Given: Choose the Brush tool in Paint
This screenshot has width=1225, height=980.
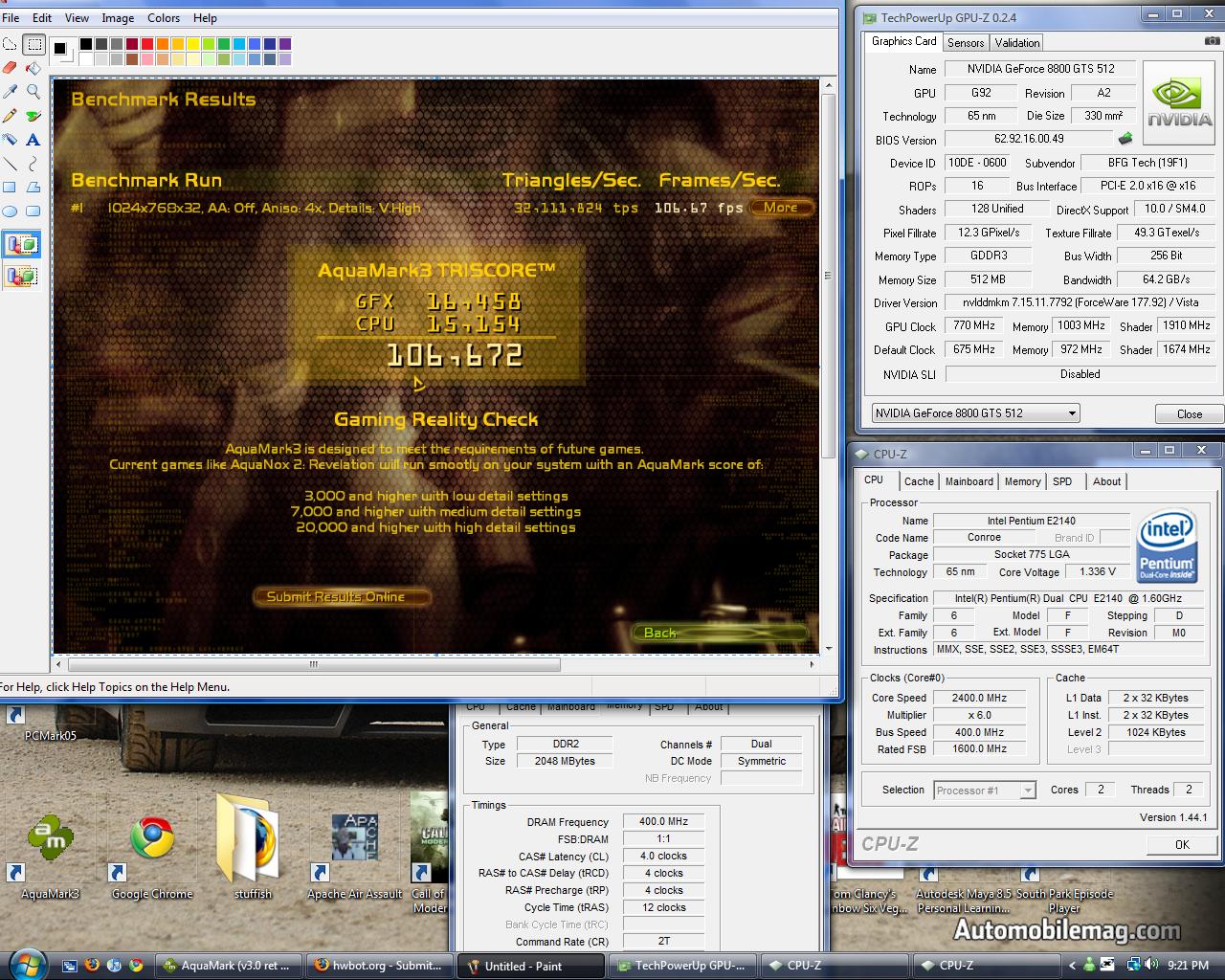Looking at the screenshot, I should tap(34, 116).
